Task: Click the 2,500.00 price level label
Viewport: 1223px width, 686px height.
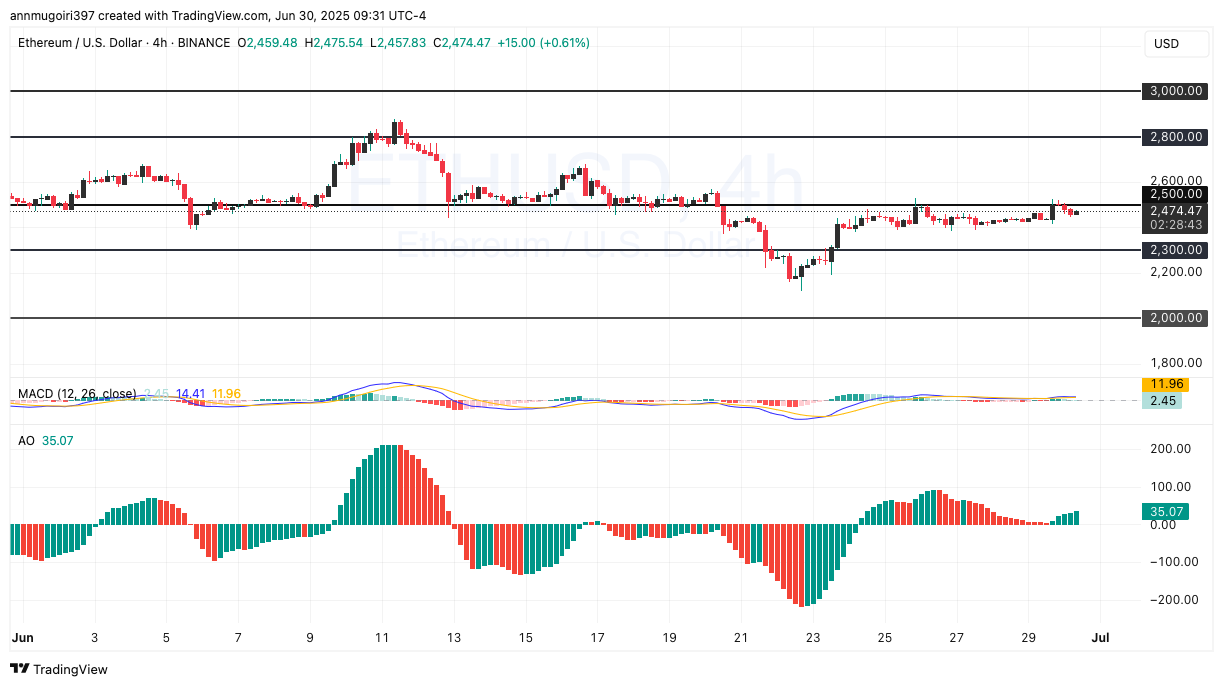Action: (x=1175, y=194)
